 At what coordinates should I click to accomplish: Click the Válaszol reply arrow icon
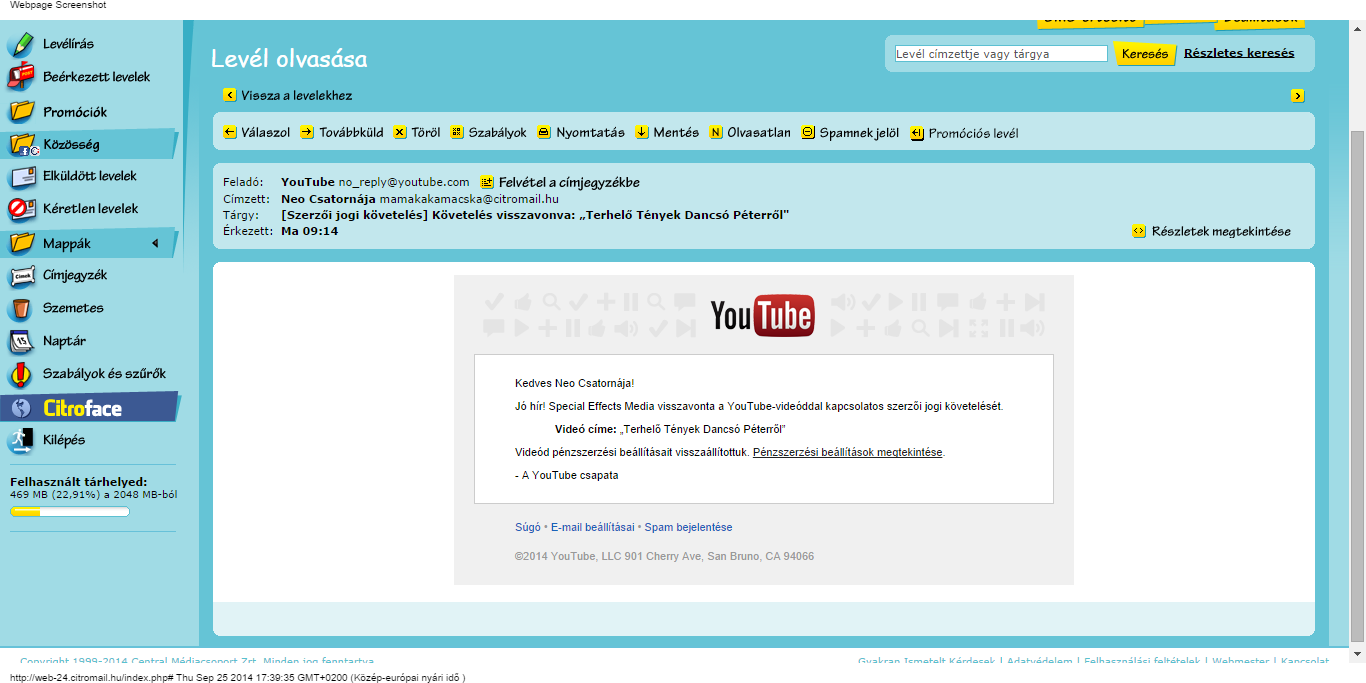point(230,132)
